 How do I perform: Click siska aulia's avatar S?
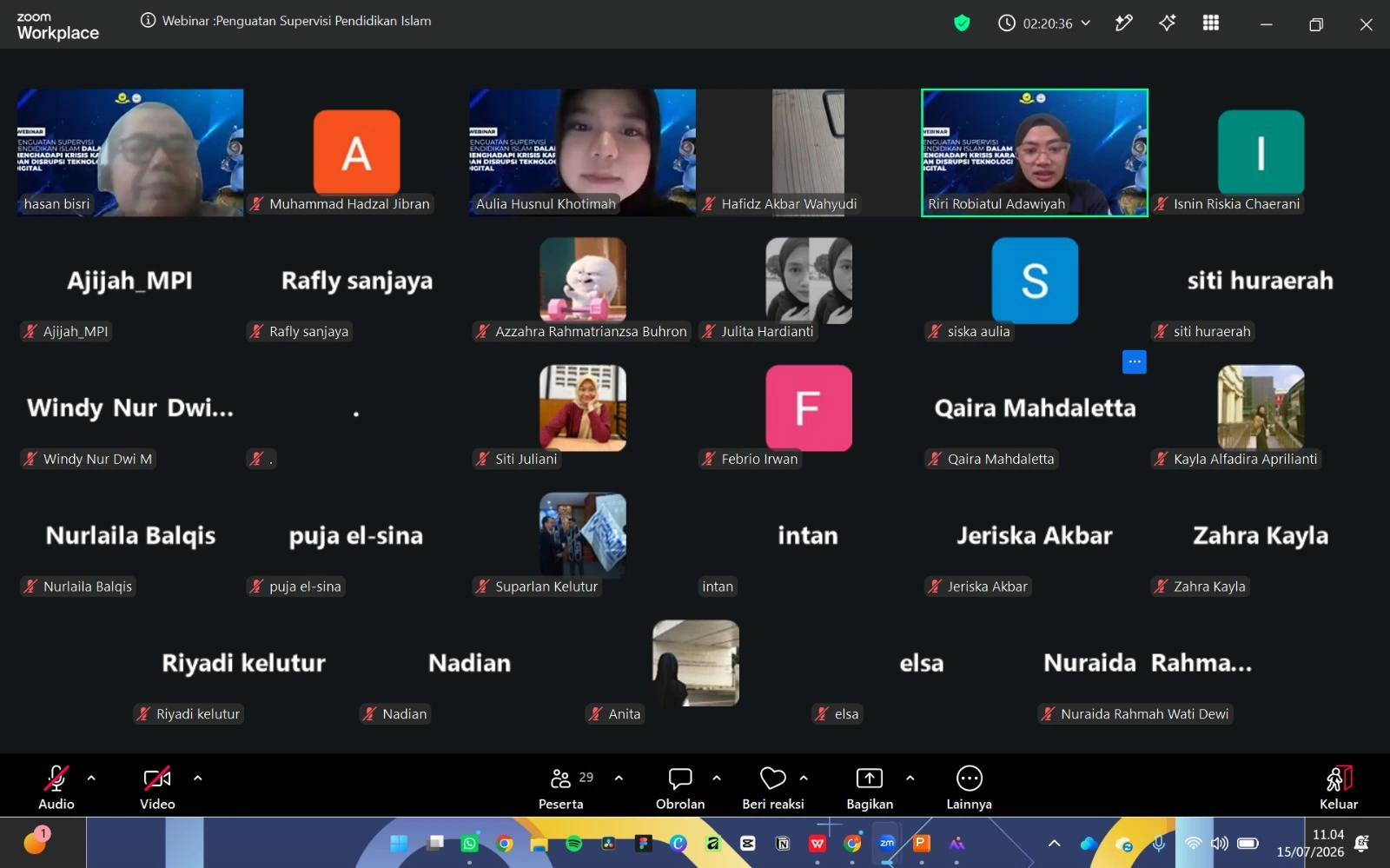pyautogui.click(x=1035, y=281)
